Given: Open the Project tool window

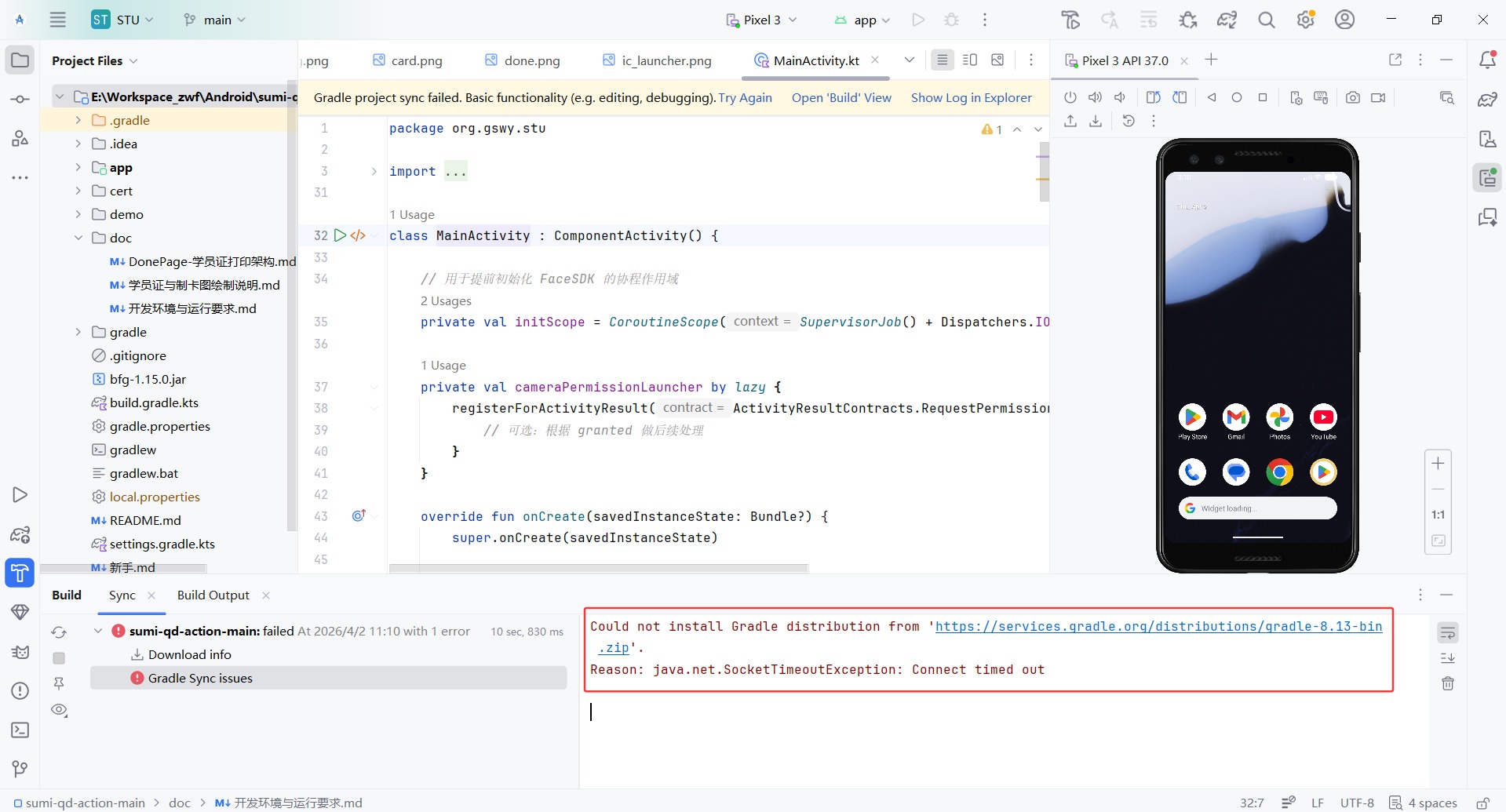Looking at the screenshot, I should 20,60.
